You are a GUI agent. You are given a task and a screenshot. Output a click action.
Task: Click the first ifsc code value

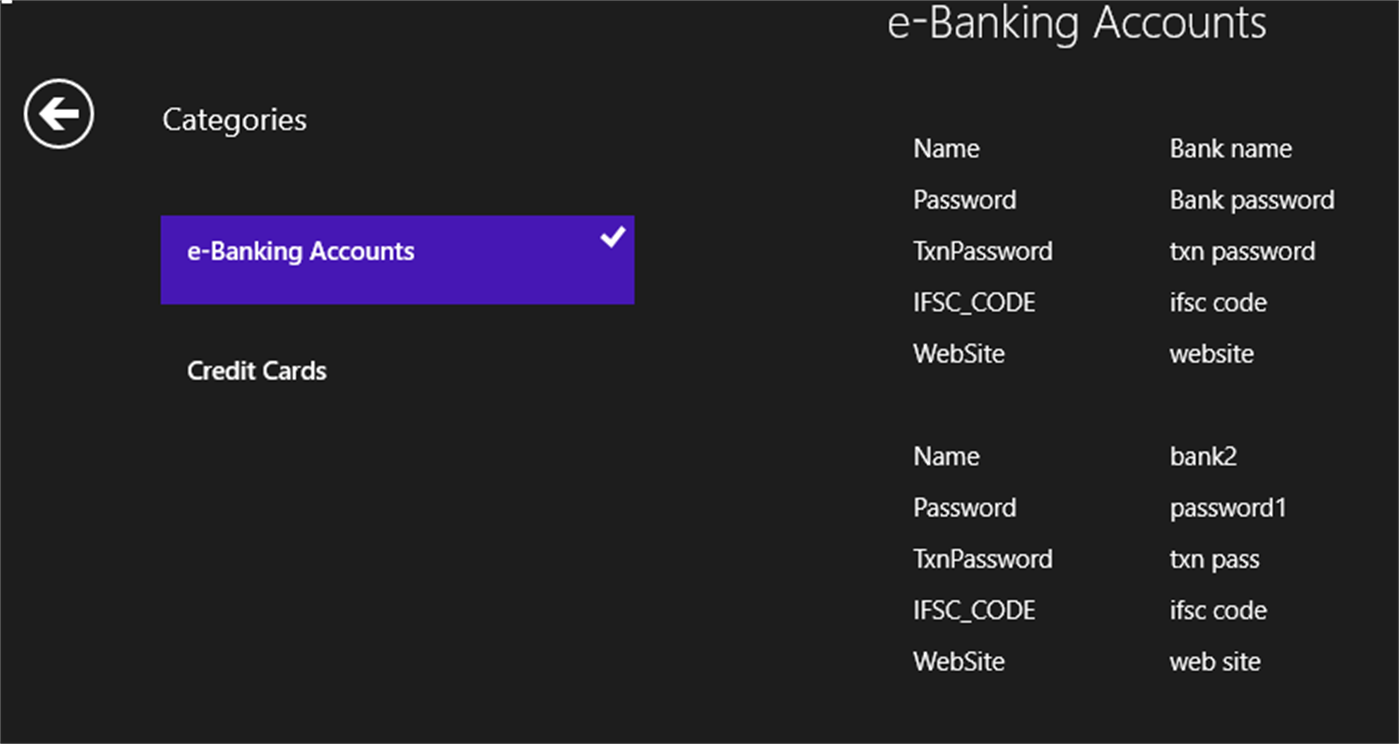tap(1217, 302)
